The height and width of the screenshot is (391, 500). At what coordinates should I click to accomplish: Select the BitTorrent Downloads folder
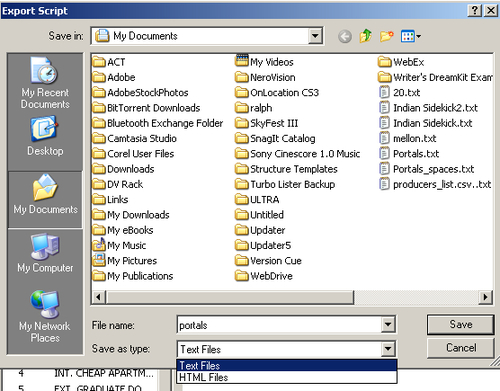pos(146,108)
